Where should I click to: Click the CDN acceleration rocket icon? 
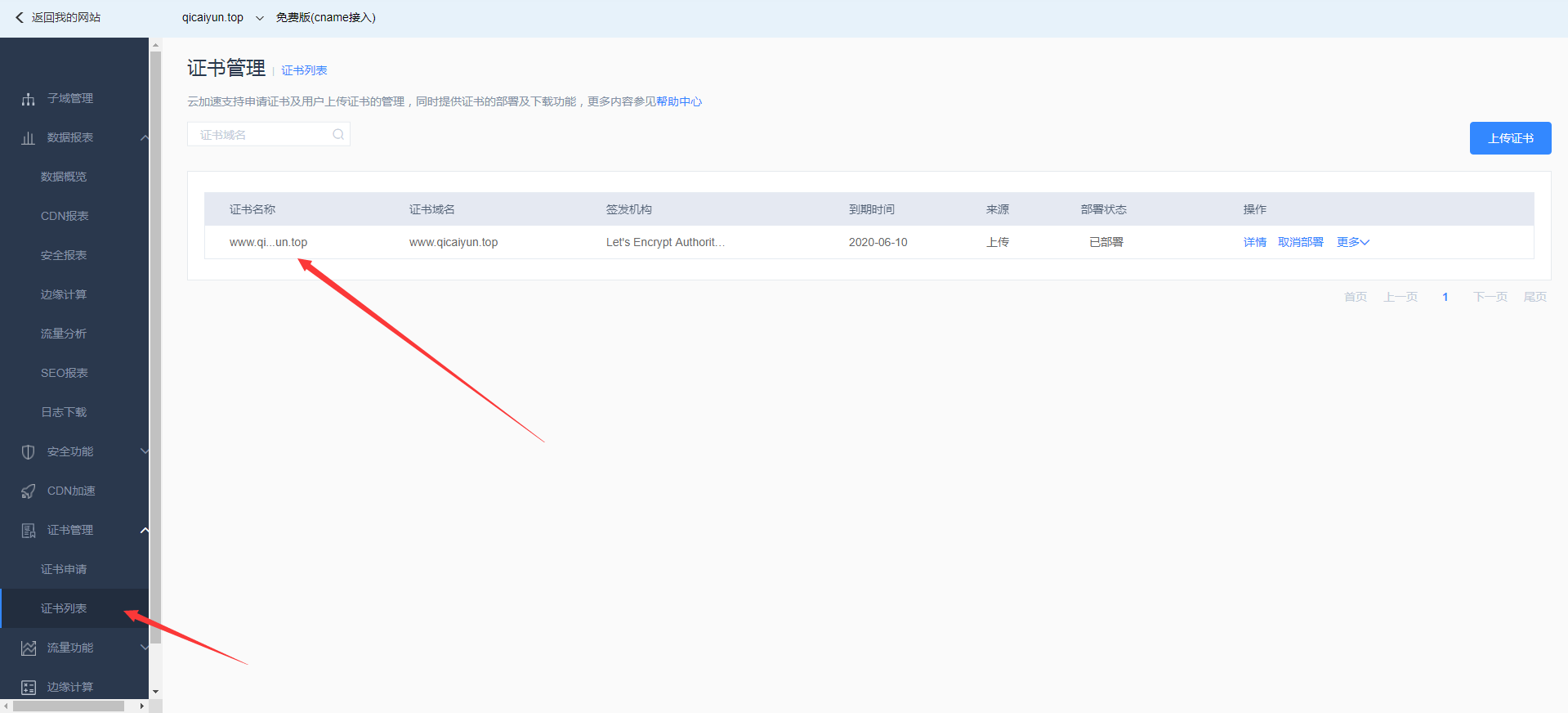pos(29,491)
